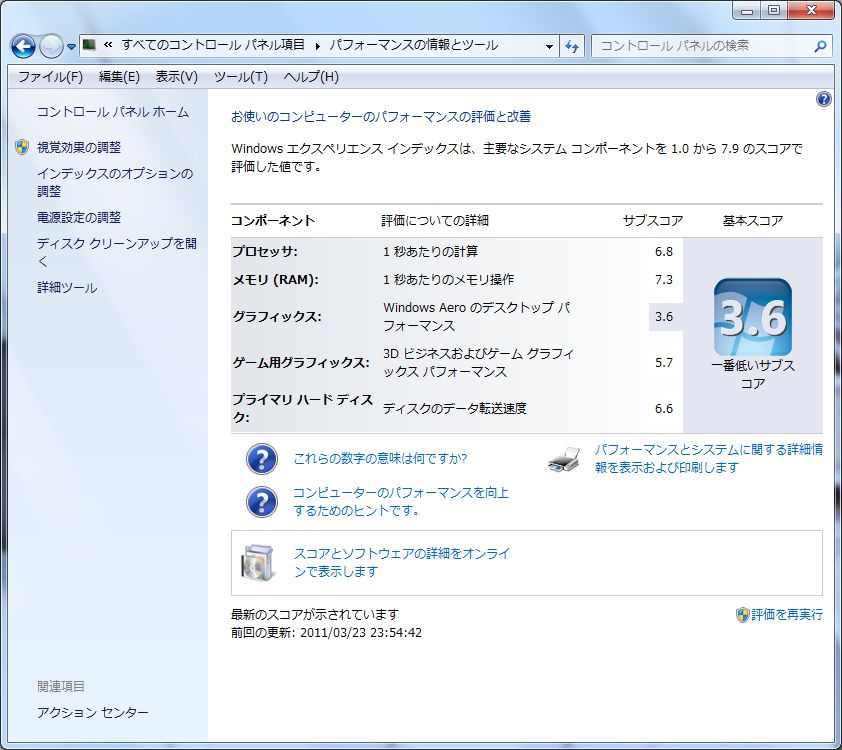Open スコアとソフトウェアの詳細をオンラインで表示します link
Screen dimensions: 842x750
(401, 562)
